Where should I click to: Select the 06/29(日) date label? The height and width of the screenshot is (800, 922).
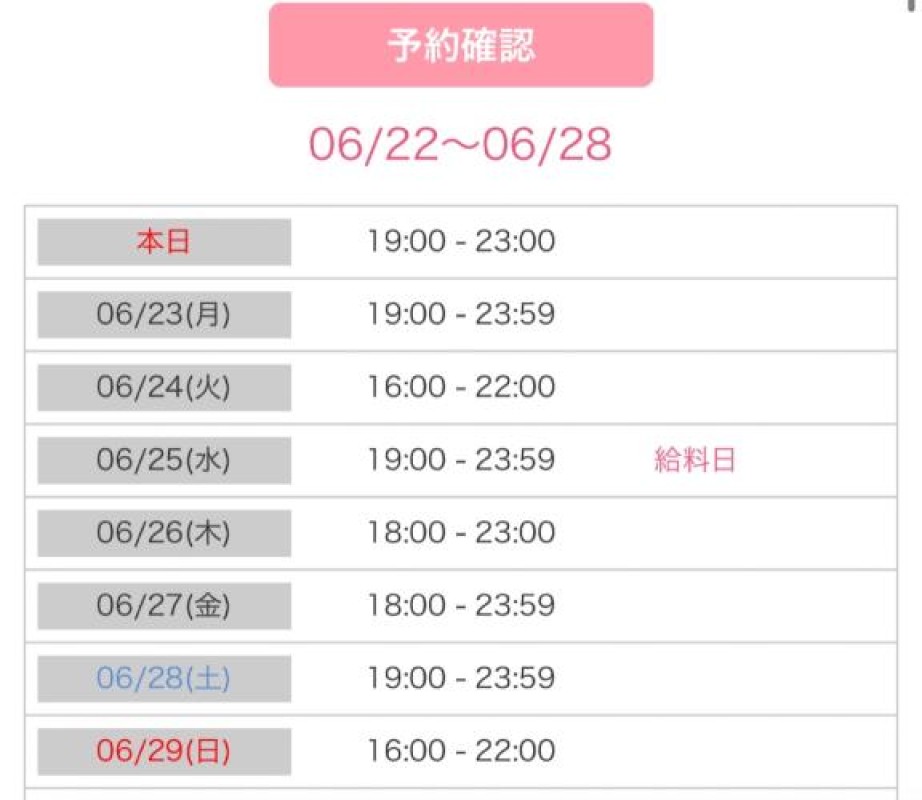tap(164, 752)
